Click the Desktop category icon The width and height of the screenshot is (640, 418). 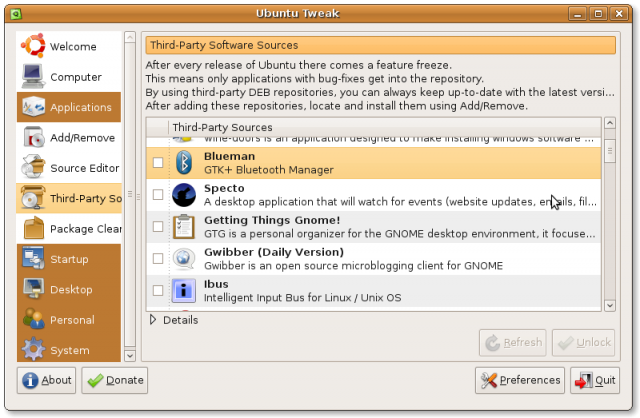33,289
